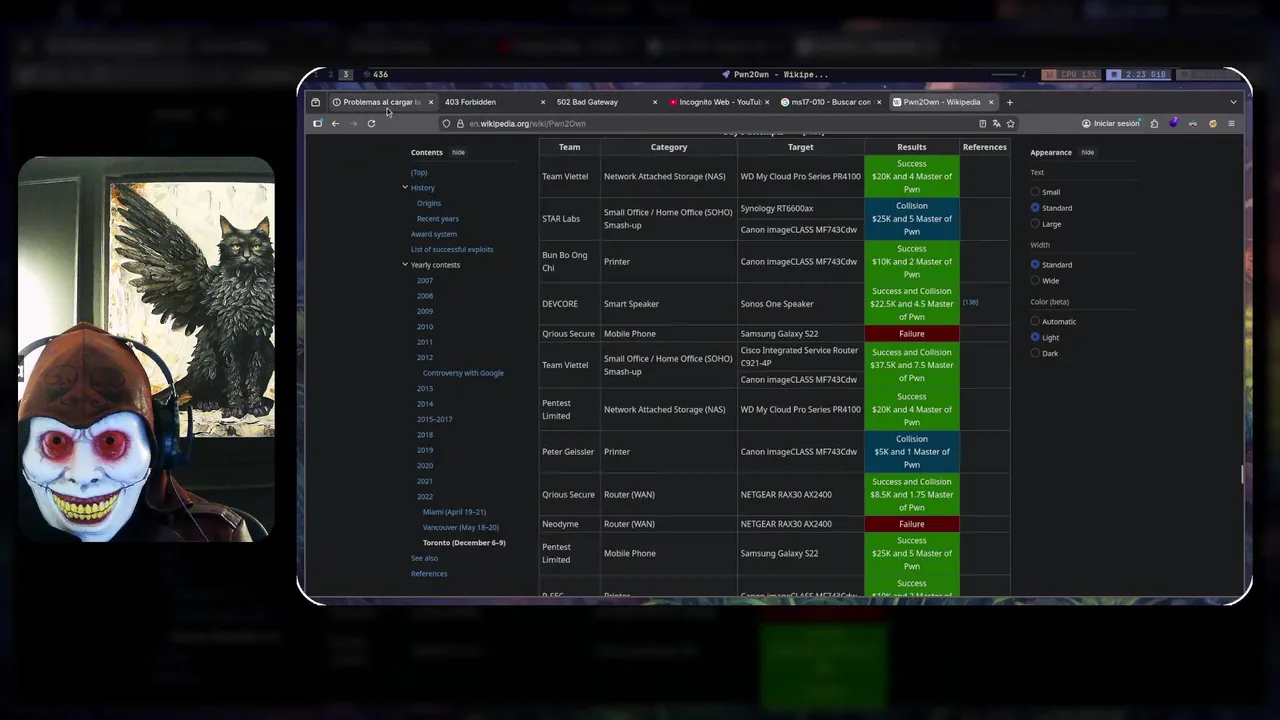
Task: Open a new tab with plus button
Action: [x=1010, y=102]
